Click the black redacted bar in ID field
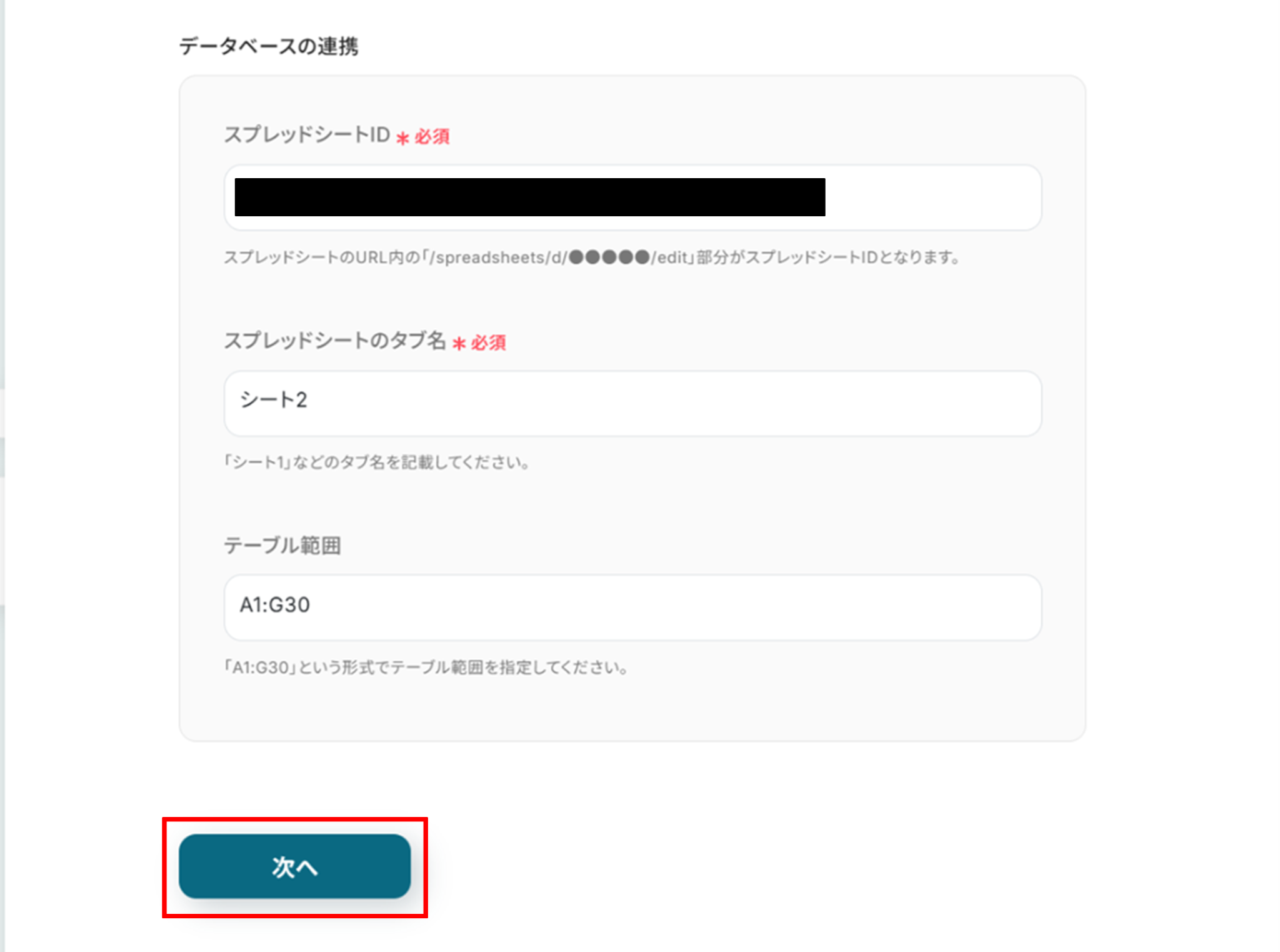The width and height of the screenshot is (1280, 952). (x=530, y=197)
